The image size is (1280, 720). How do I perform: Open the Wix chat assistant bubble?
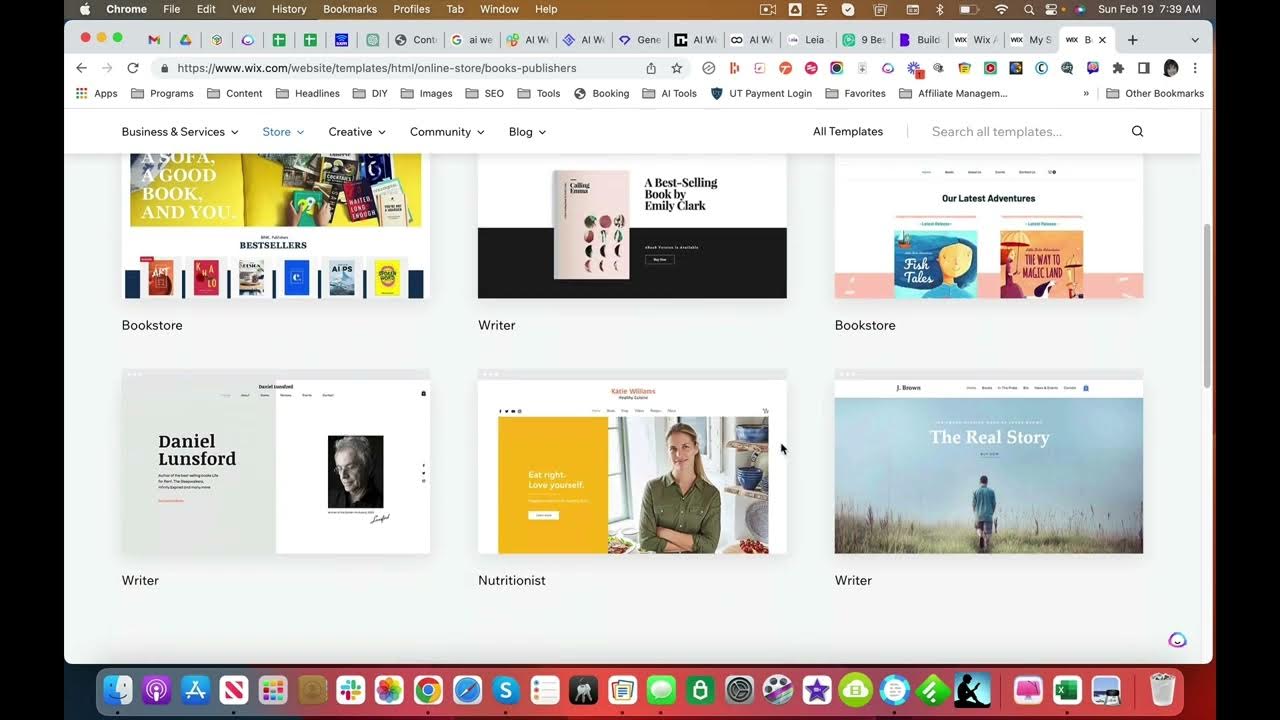click(1177, 640)
